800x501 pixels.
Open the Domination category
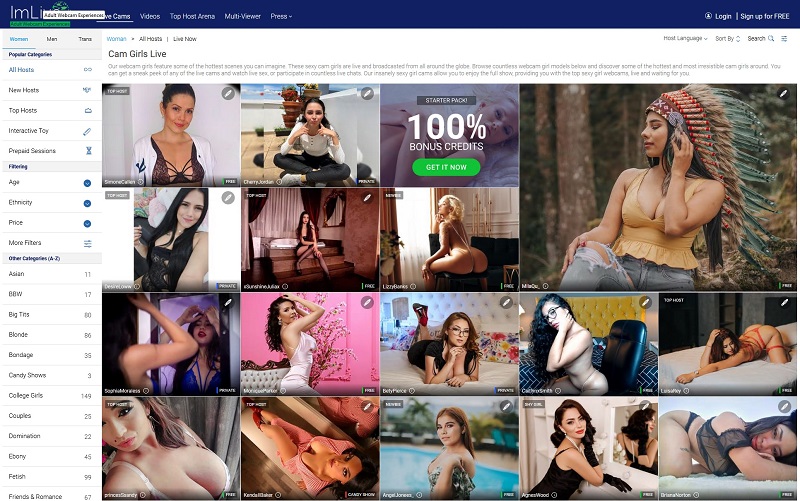(52, 436)
